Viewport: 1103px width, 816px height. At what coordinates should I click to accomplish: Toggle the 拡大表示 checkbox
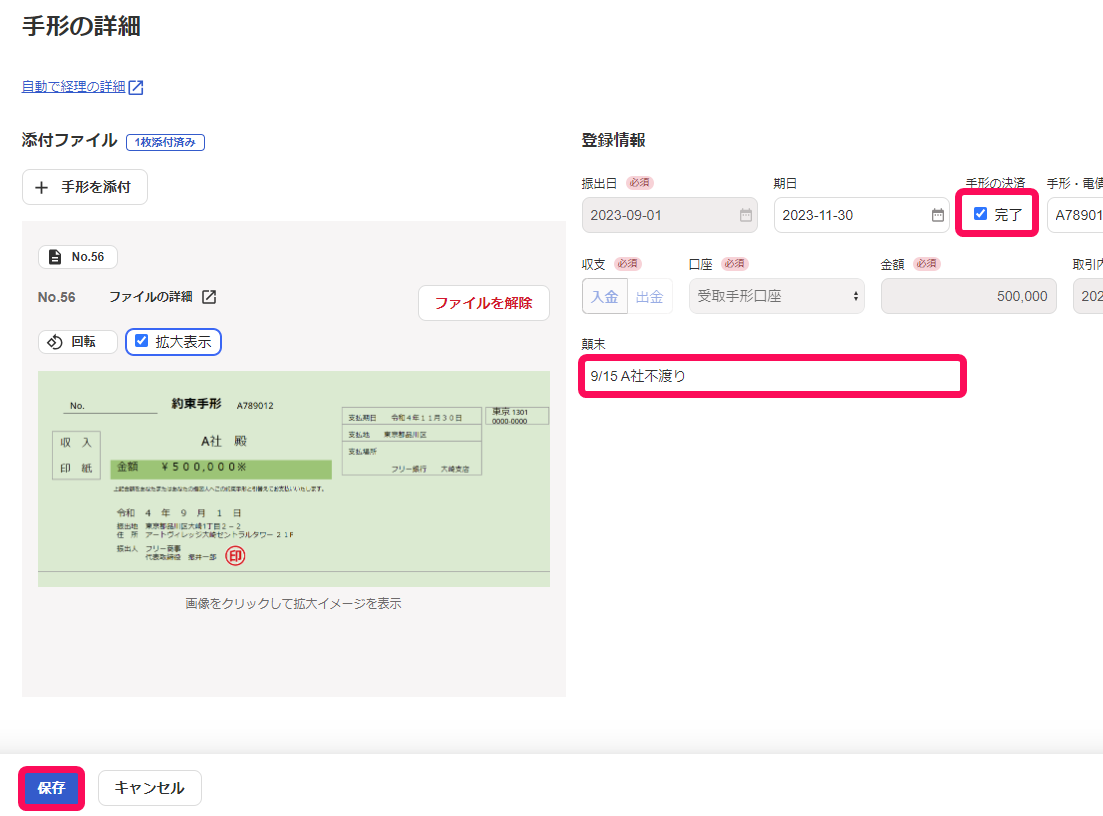pos(141,341)
